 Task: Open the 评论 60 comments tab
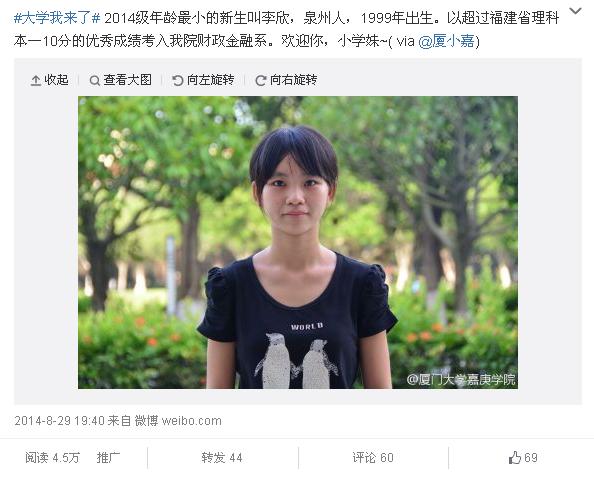pyautogui.click(x=373, y=458)
